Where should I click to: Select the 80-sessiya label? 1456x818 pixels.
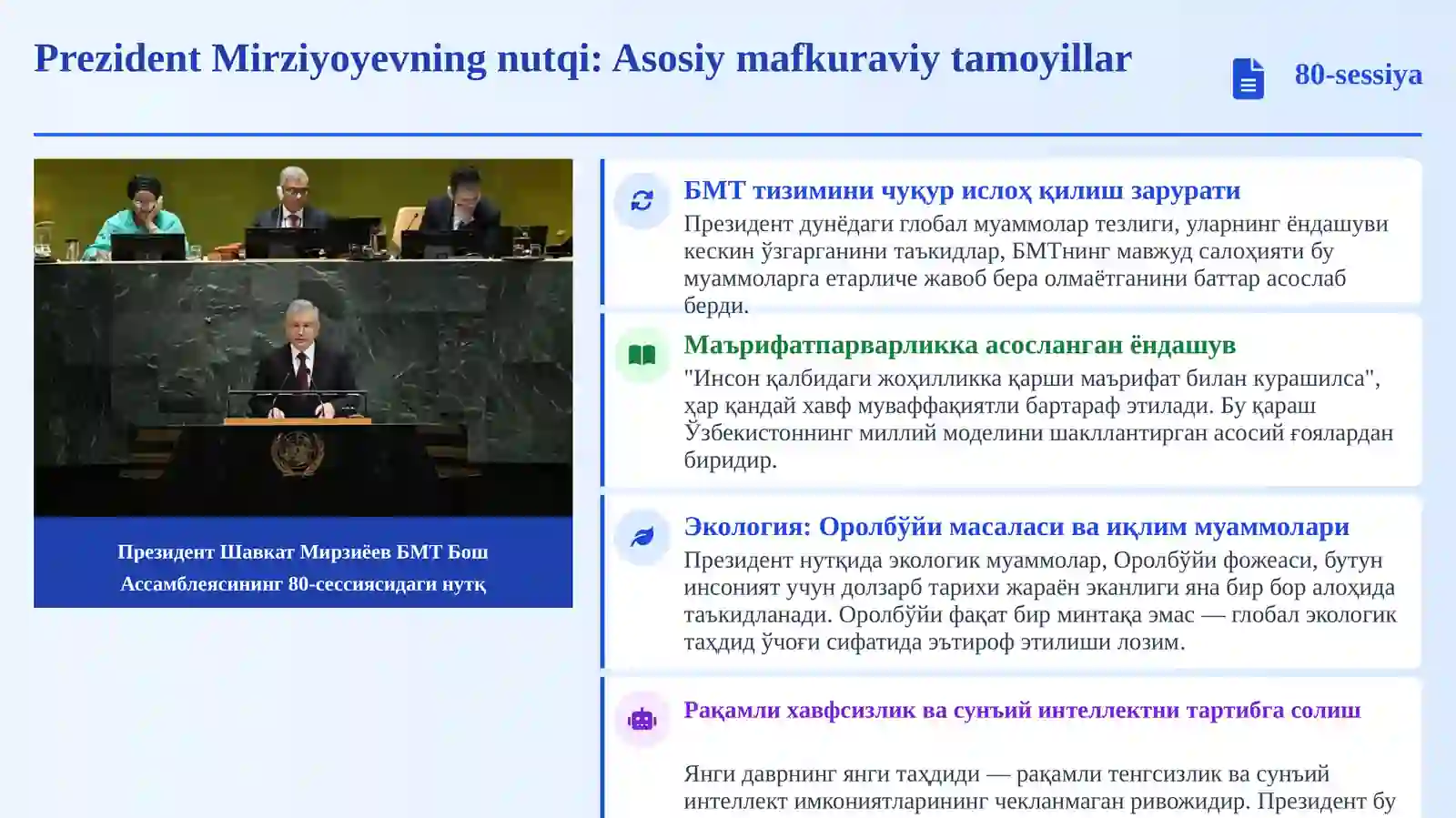(1358, 74)
